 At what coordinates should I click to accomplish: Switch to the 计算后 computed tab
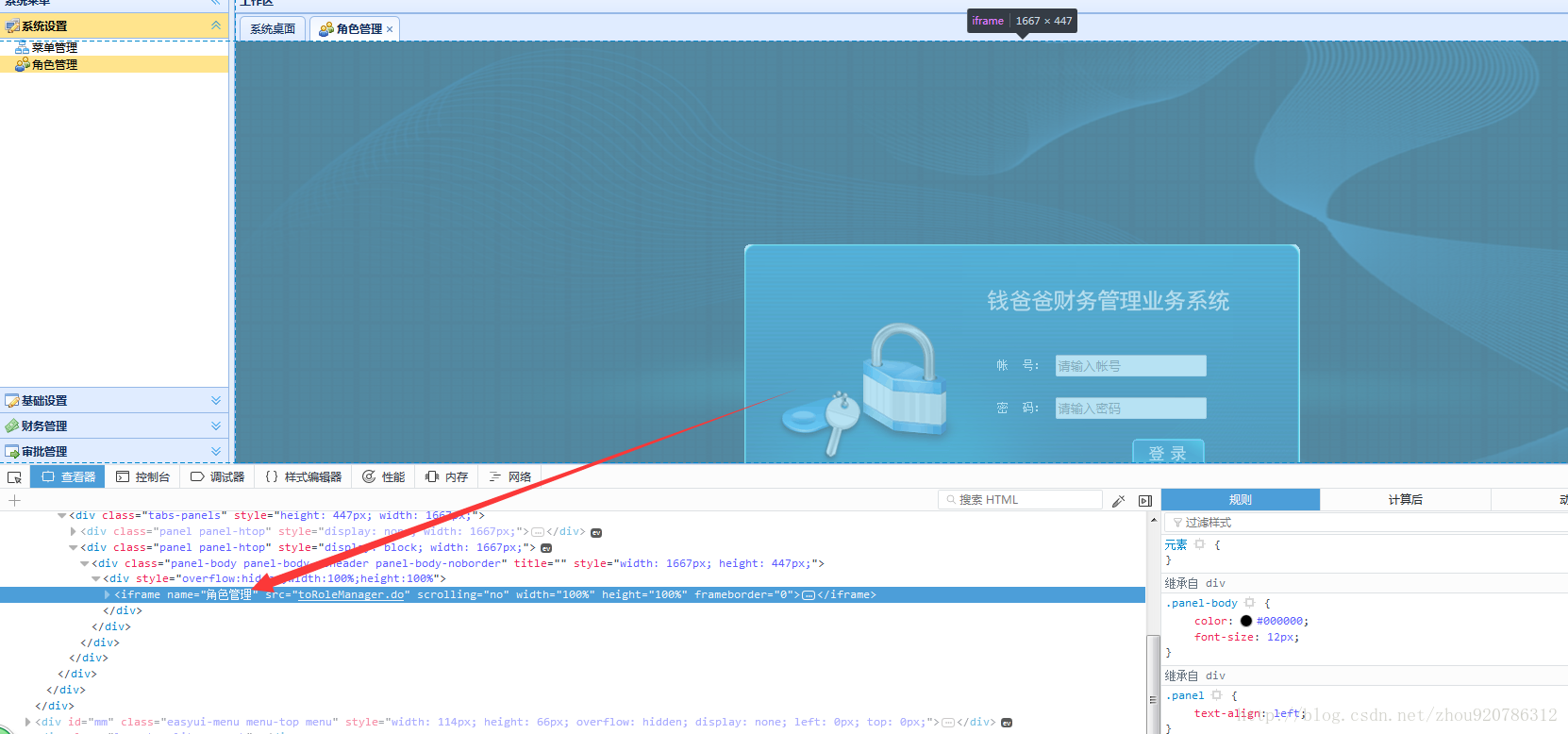tap(1405, 500)
